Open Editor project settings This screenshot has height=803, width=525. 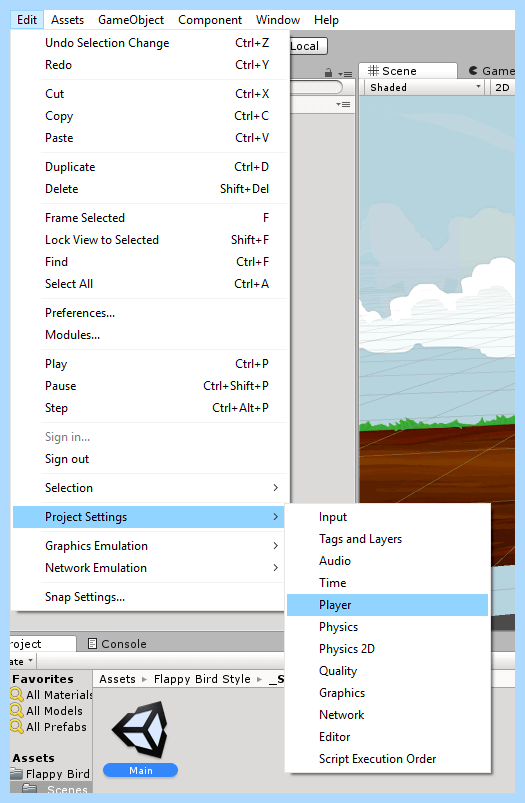[x=387, y=737]
